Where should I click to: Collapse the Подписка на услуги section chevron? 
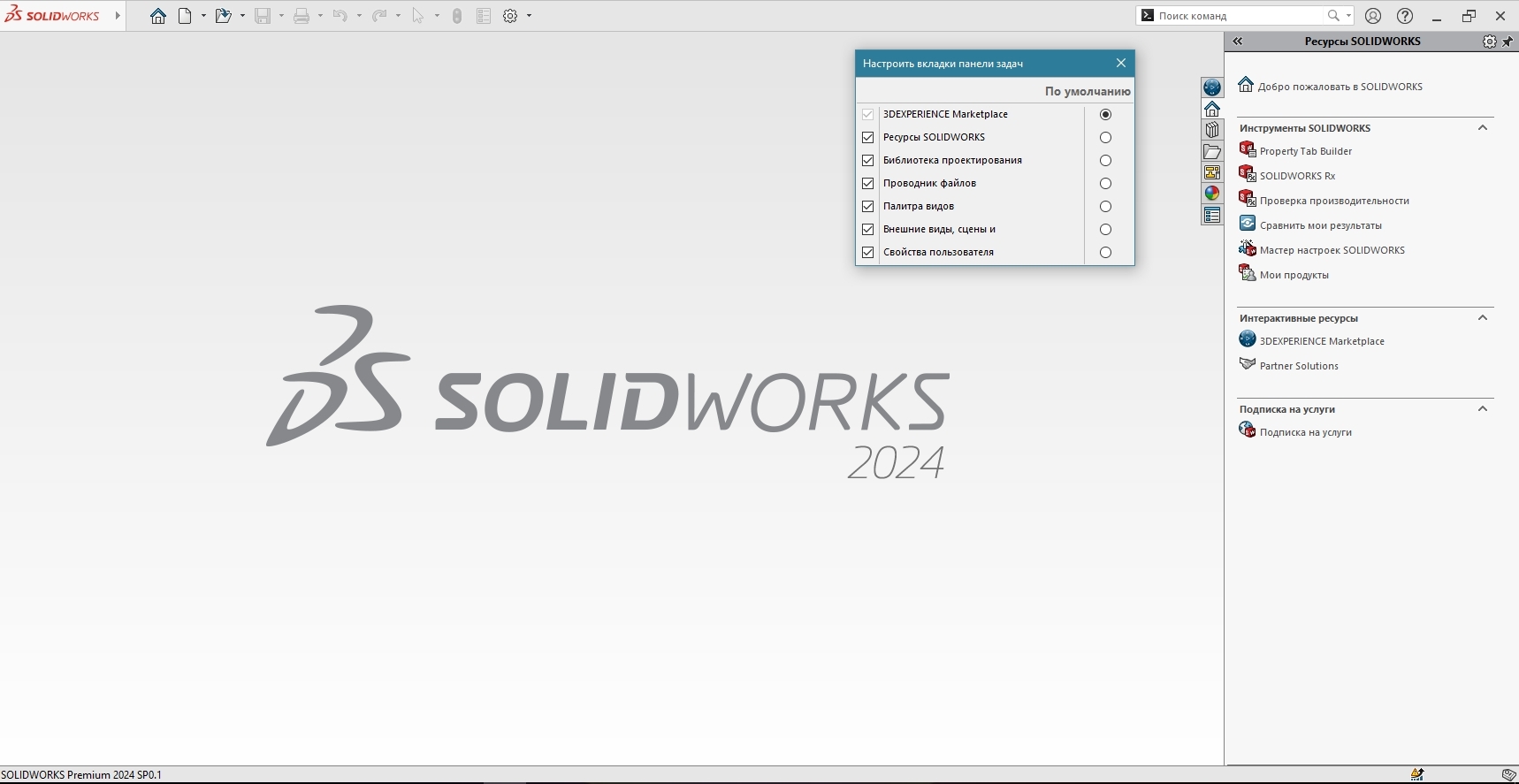click(1483, 409)
